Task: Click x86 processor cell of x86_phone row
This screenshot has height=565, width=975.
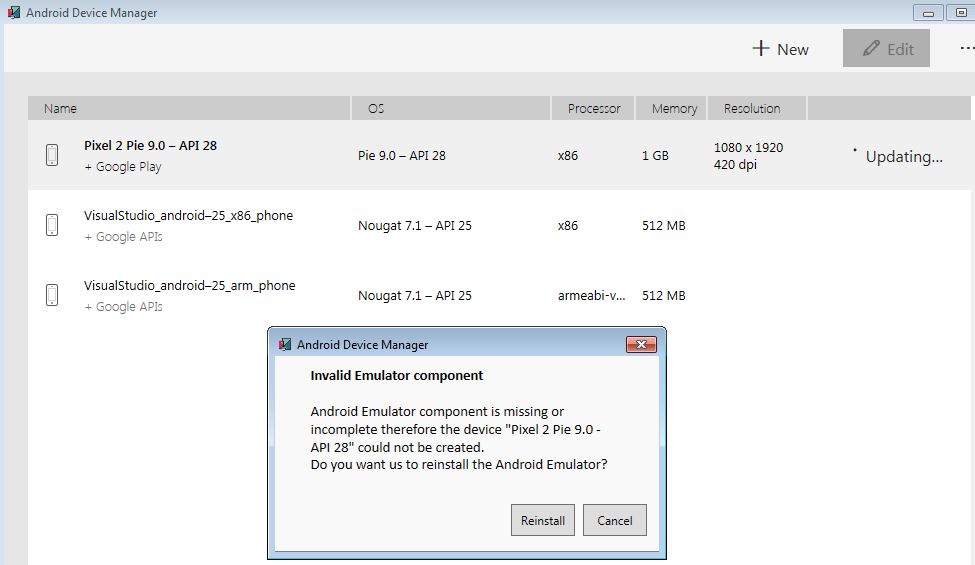Action: coord(568,226)
